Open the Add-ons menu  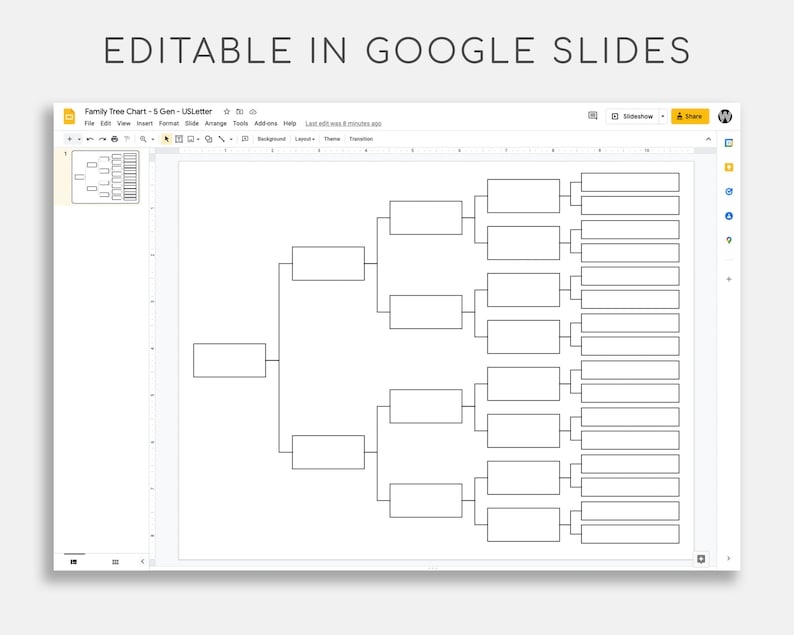(x=266, y=124)
